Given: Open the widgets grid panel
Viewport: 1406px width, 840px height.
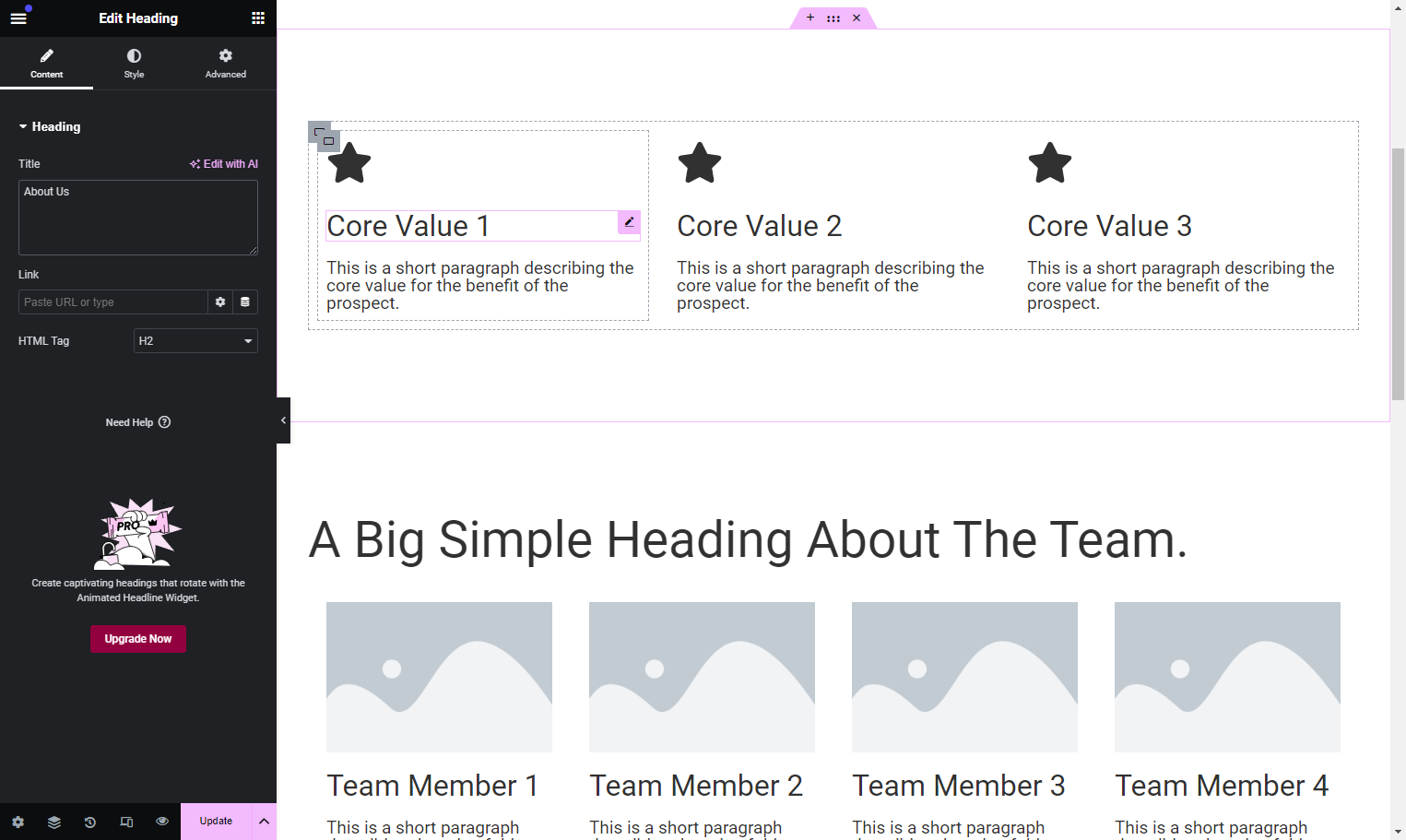Looking at the screenshot, I should [258, 18].
